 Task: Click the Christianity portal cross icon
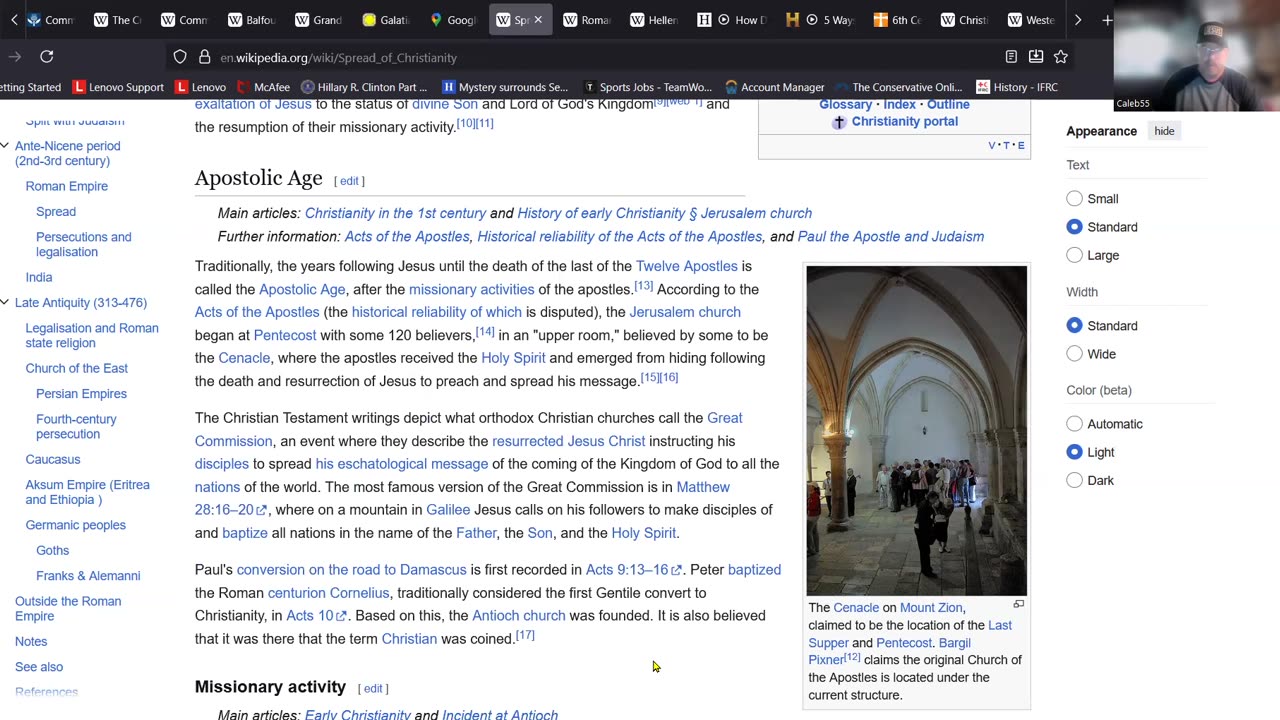coord(839,122)
